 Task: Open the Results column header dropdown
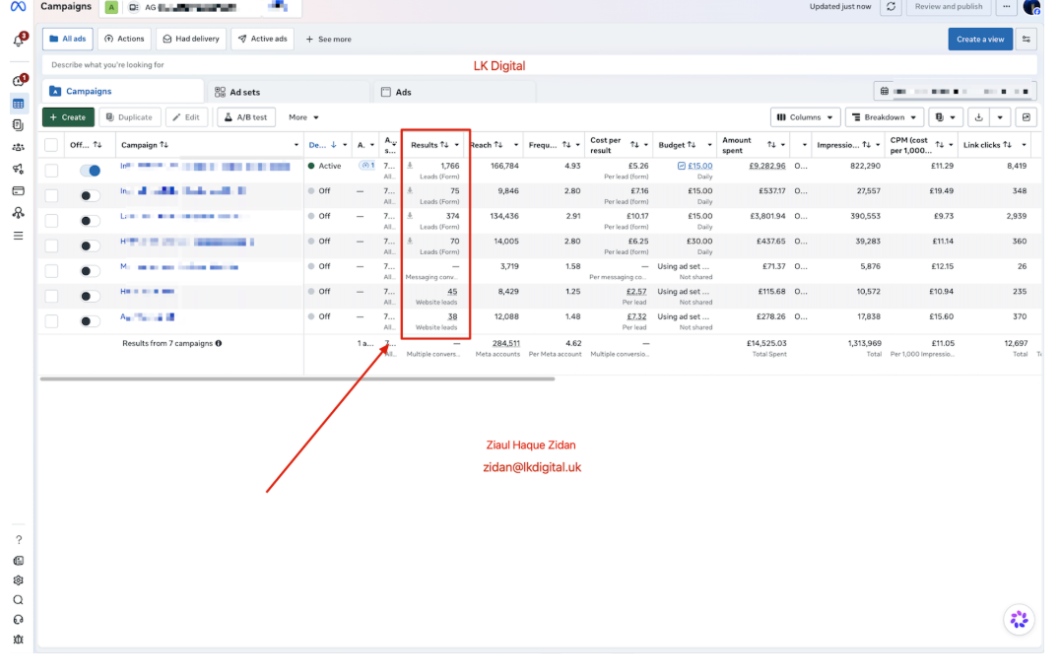(457, 145)
